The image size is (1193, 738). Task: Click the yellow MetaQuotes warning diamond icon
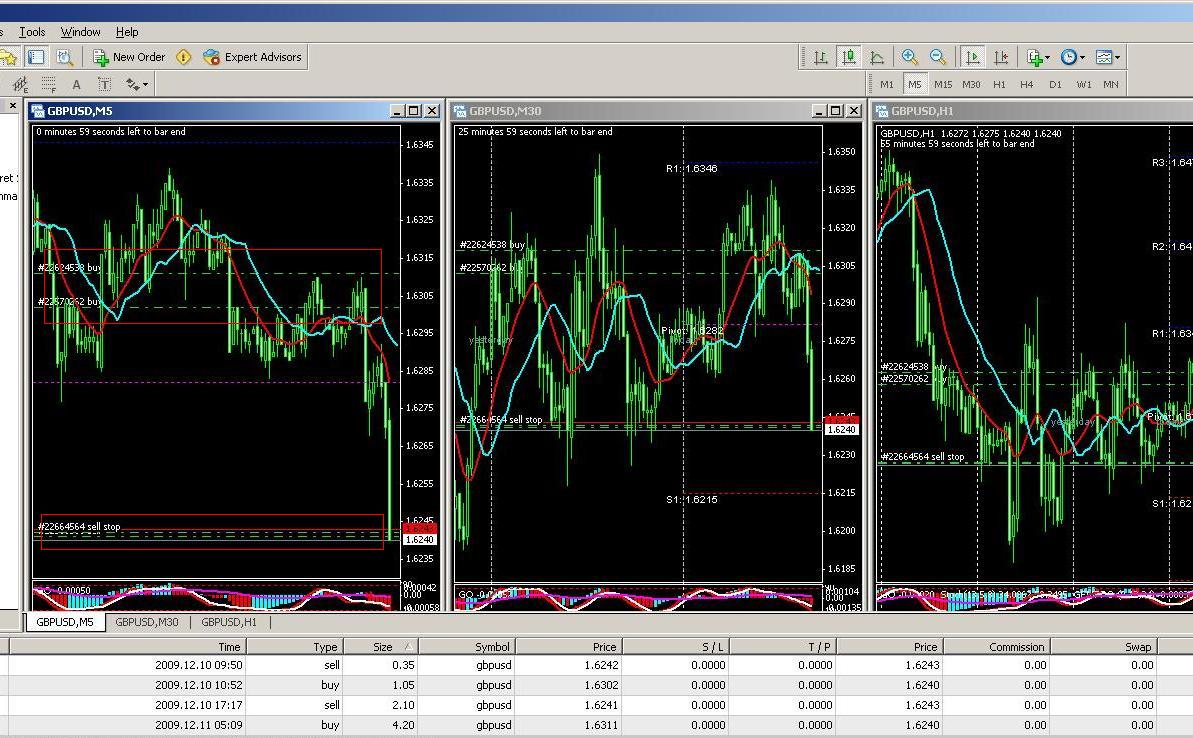[x=183, y=57]
